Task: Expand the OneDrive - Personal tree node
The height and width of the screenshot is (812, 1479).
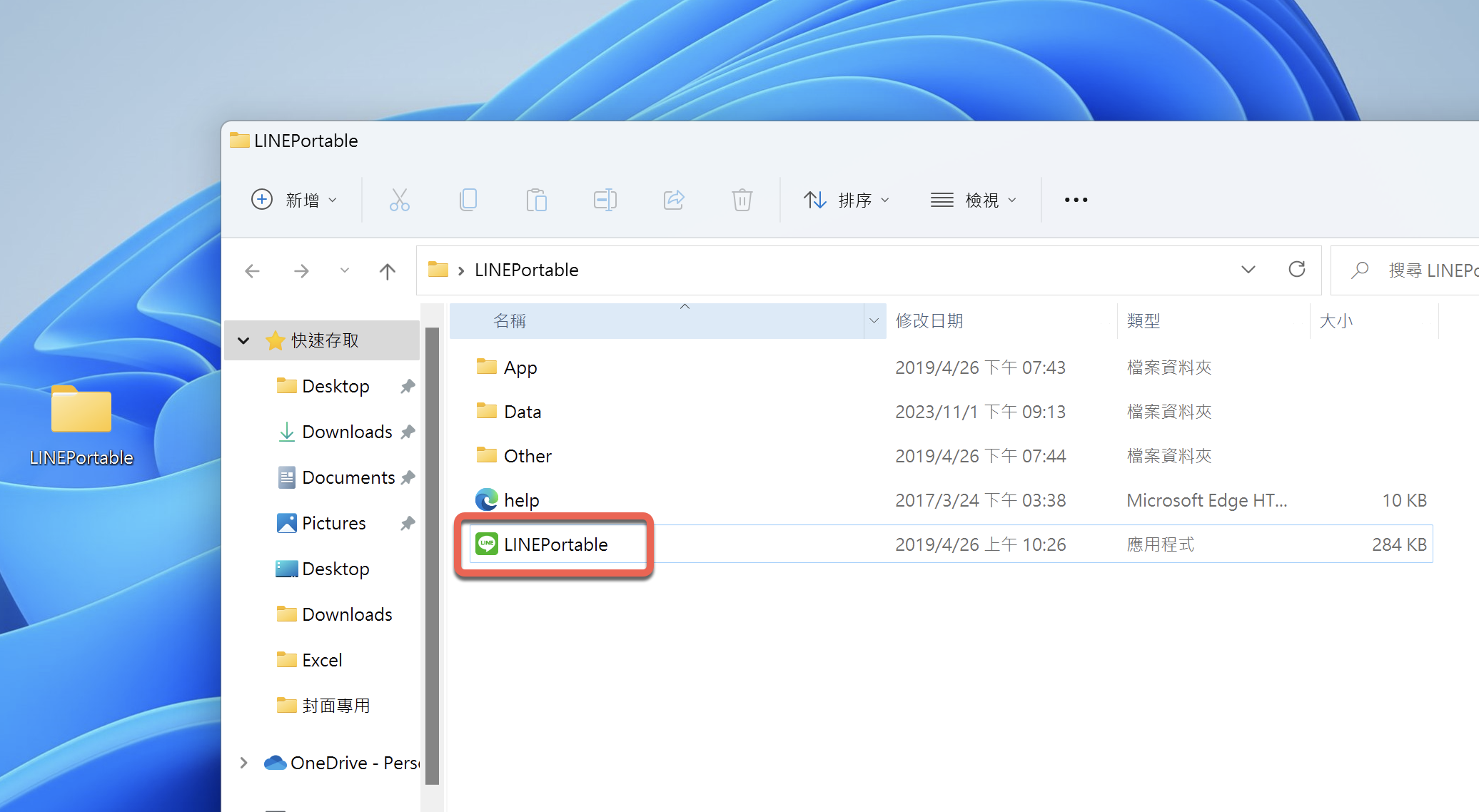Action: pos(243,763)
